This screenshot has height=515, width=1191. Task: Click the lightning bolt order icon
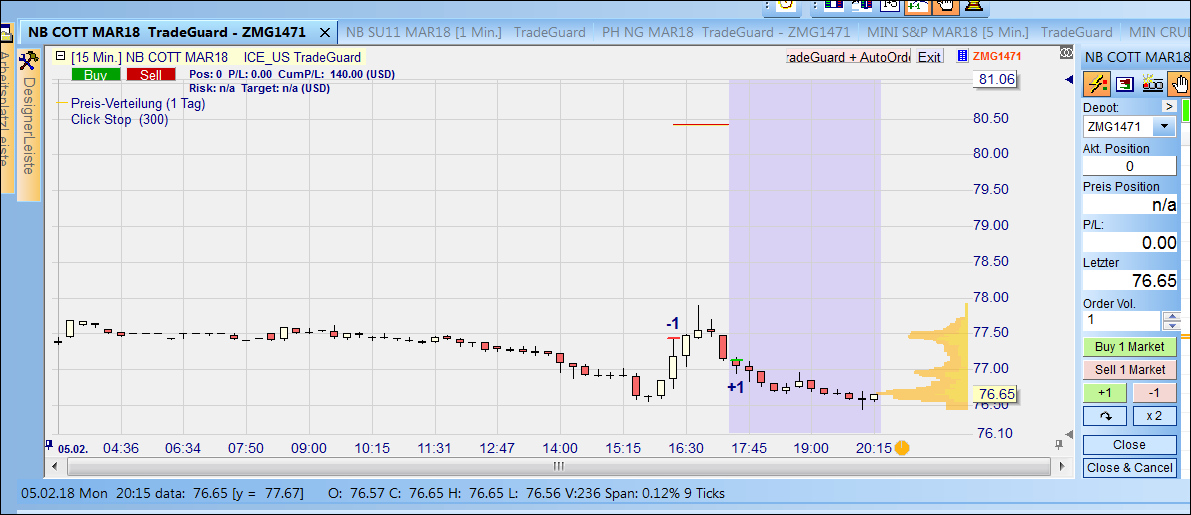(x=1097, y=83)
